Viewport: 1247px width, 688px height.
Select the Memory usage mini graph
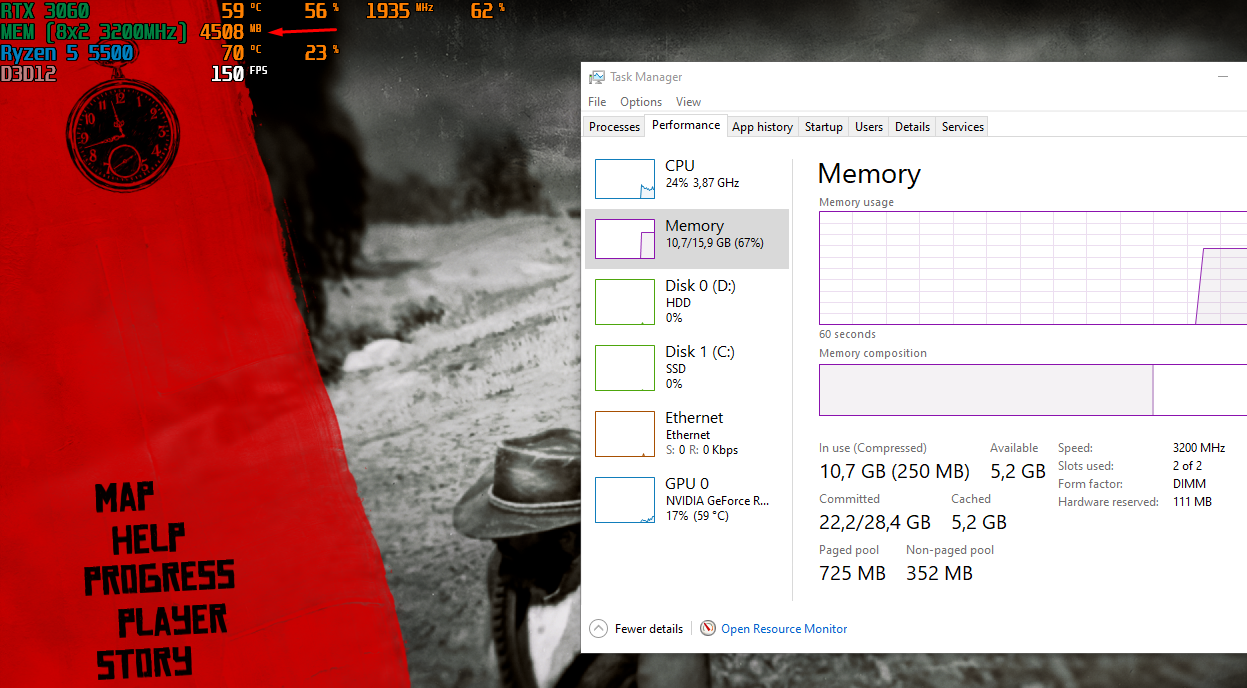(x=625, y=239)
